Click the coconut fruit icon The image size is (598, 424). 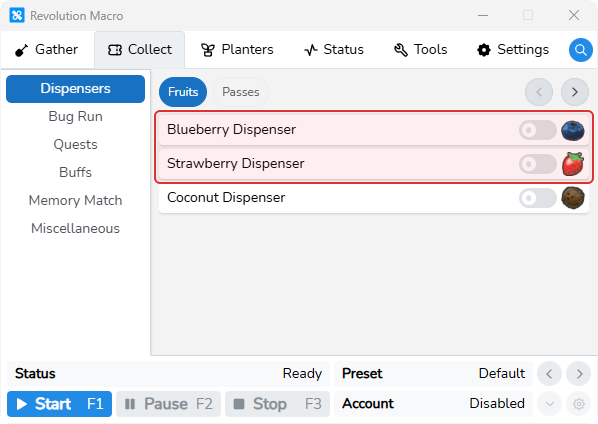click(573, 198)
